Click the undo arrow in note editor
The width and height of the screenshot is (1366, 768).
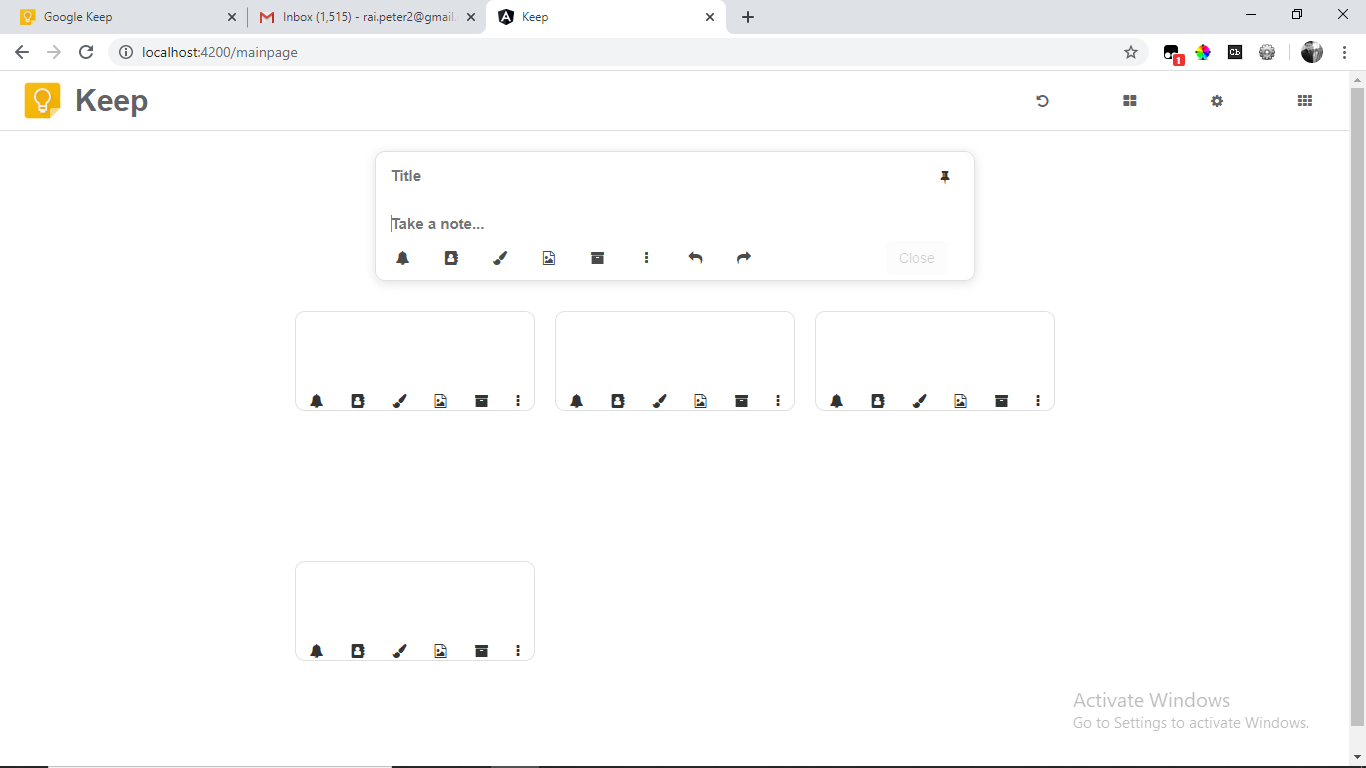(696, 258)
